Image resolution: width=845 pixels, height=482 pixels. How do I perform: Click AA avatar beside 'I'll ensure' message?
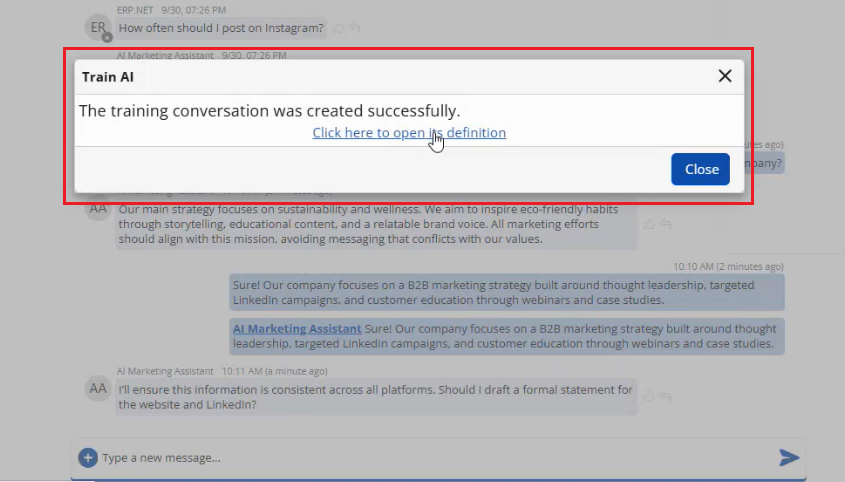(98, 388)
